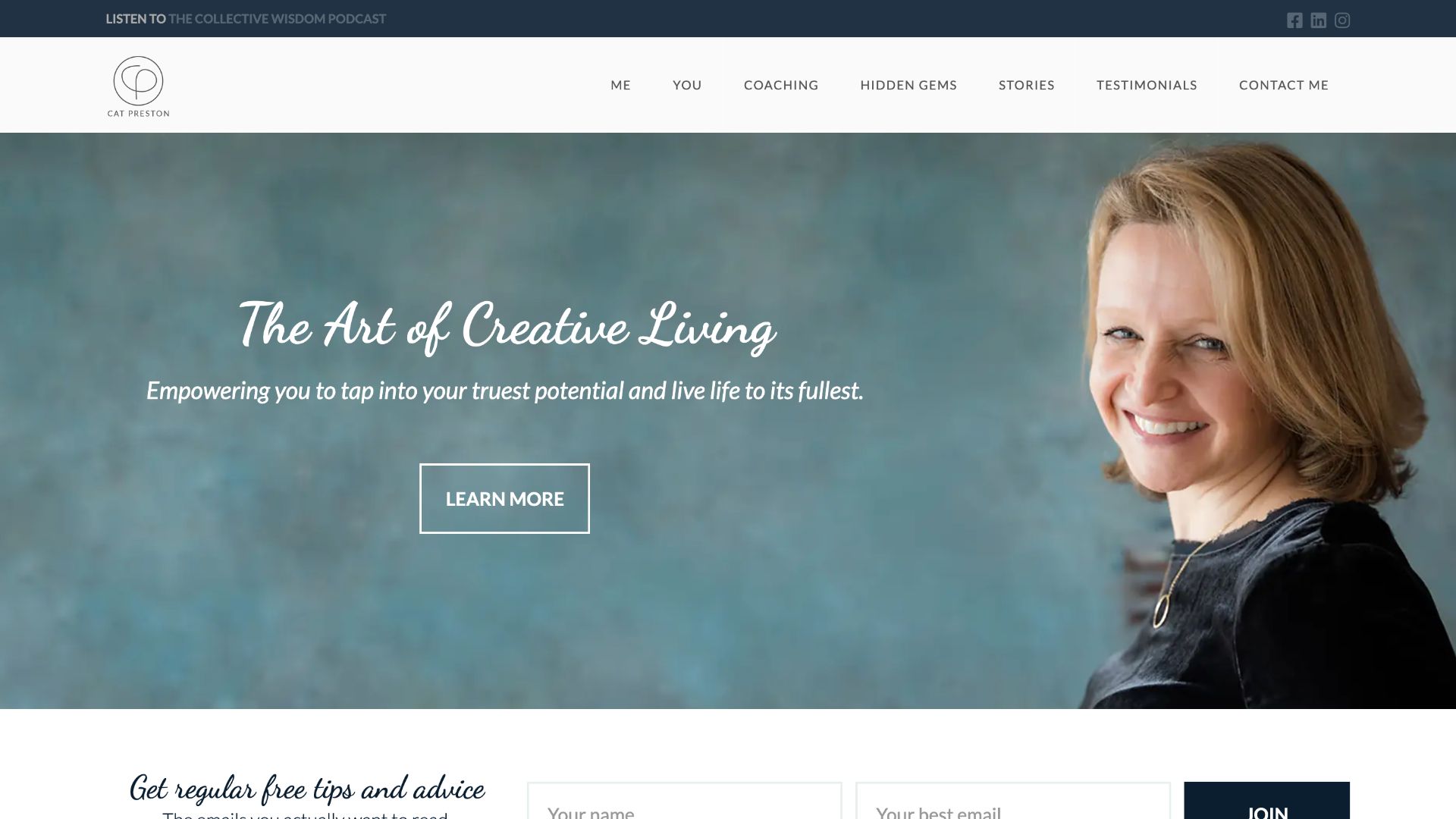The image size is (1456, 819).
Task: Click the Empowering you tagline text
Action: click(504, 391)
